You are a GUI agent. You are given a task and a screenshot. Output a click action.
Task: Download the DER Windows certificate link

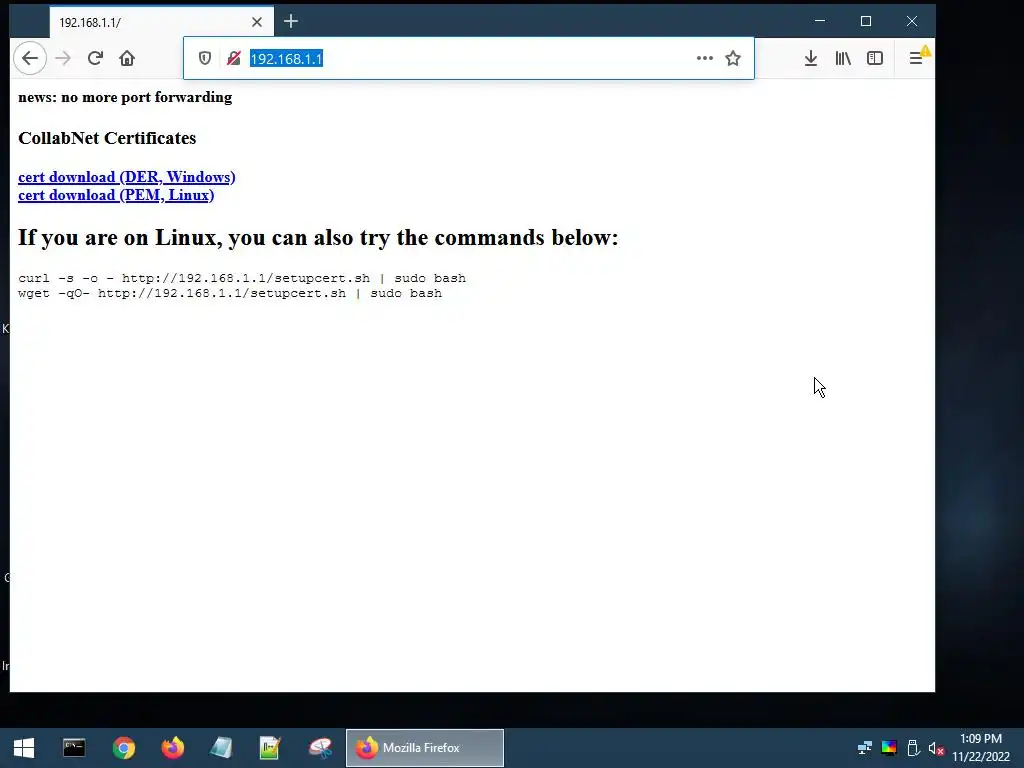127,177
